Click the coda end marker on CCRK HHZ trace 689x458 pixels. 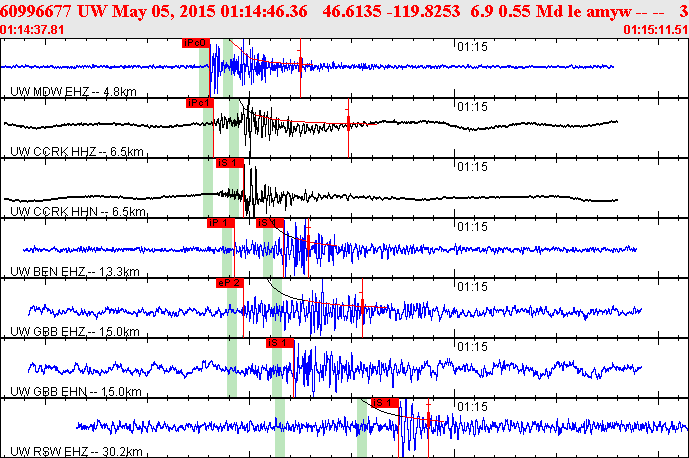point(348,124)
